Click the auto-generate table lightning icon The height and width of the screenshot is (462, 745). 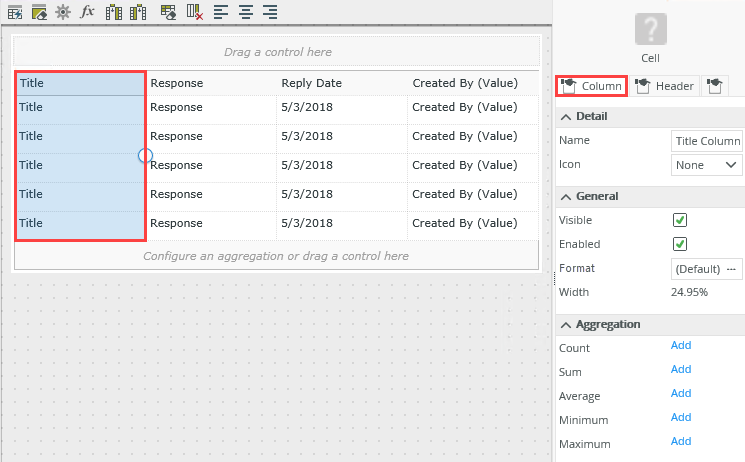click(15, 12)
